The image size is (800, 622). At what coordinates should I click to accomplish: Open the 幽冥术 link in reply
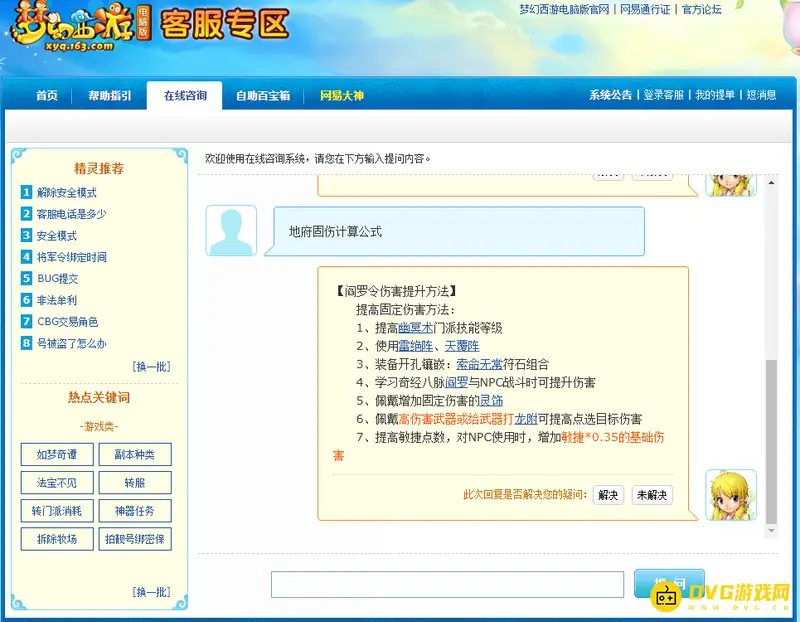click(x=415, y=328)
